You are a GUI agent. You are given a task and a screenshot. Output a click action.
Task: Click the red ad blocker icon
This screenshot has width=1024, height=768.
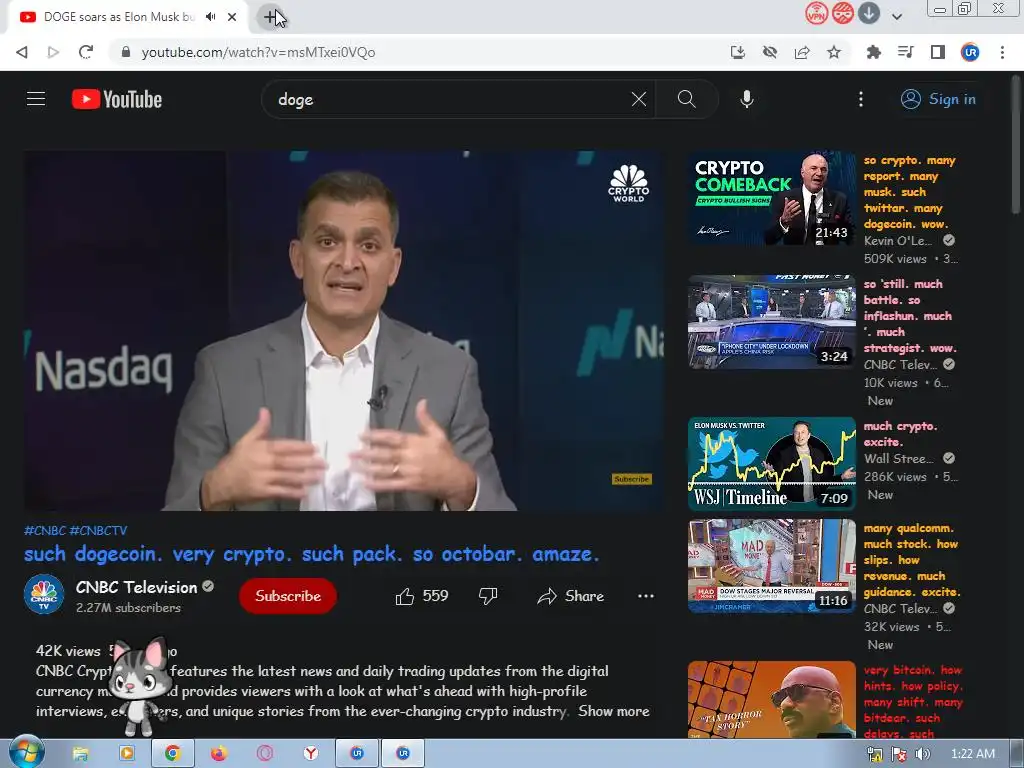[842, 13]
